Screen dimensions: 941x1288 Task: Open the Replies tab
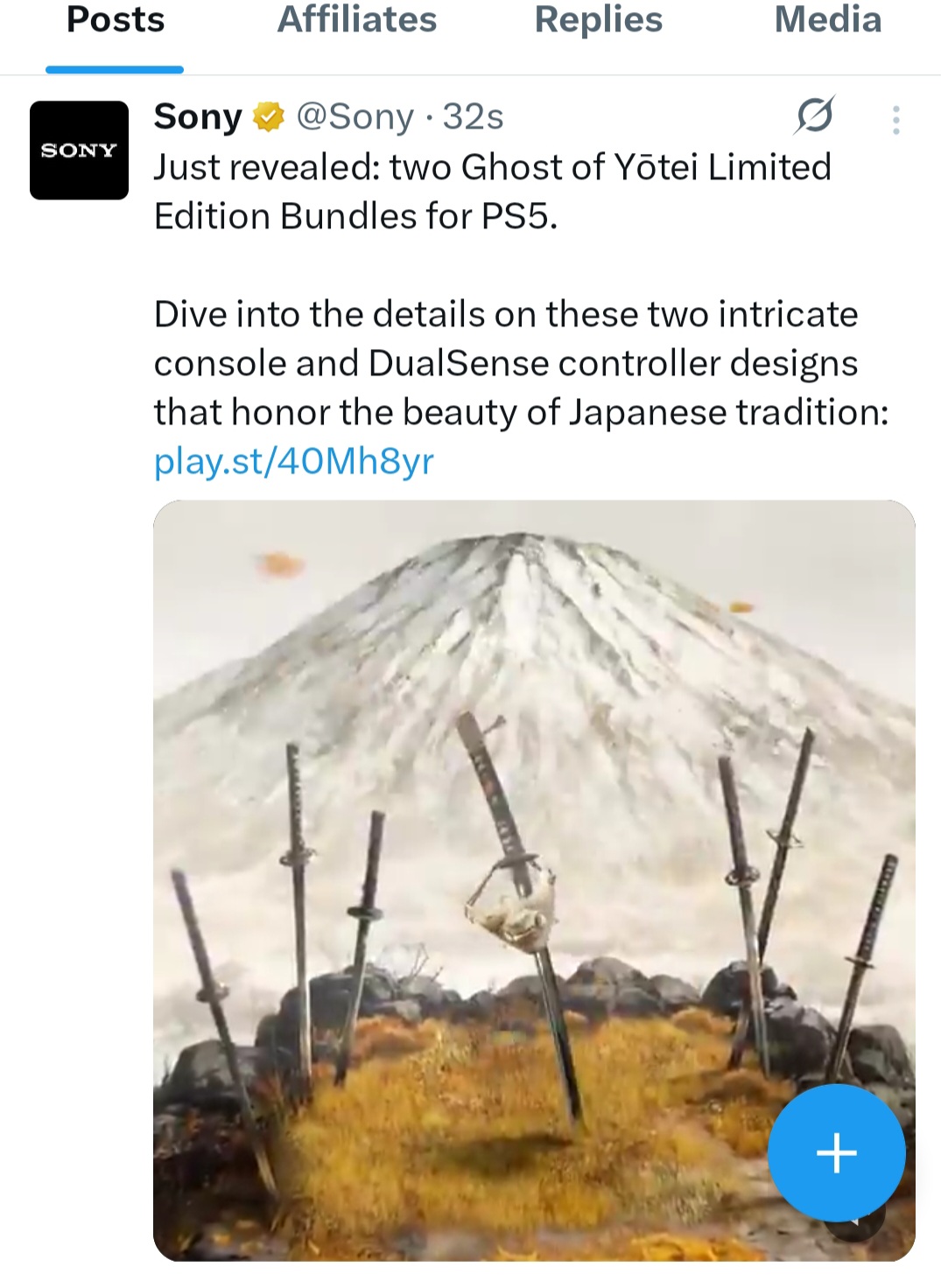(599, 19)
